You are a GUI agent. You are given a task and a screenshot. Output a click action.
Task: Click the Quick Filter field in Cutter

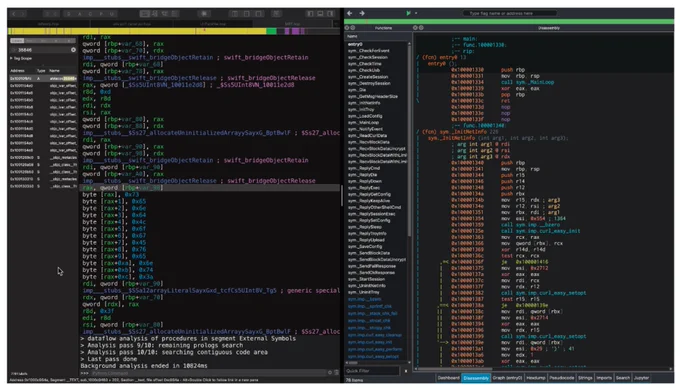tap(372, 371)
